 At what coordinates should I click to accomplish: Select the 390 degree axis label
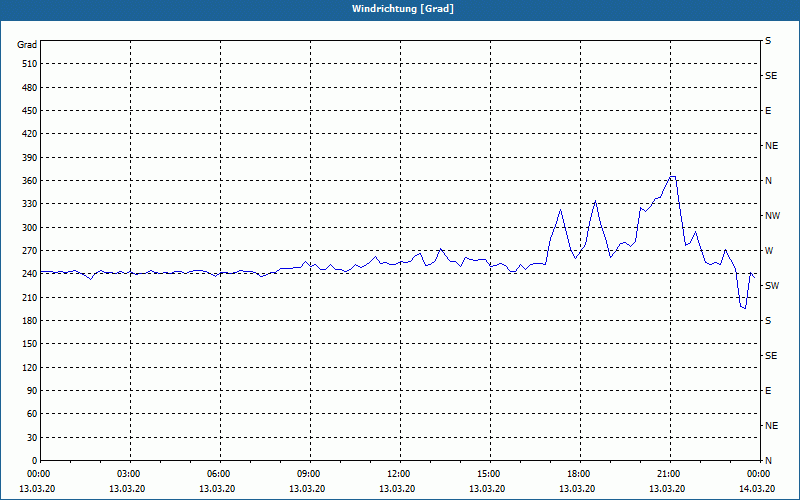point(30,158)
